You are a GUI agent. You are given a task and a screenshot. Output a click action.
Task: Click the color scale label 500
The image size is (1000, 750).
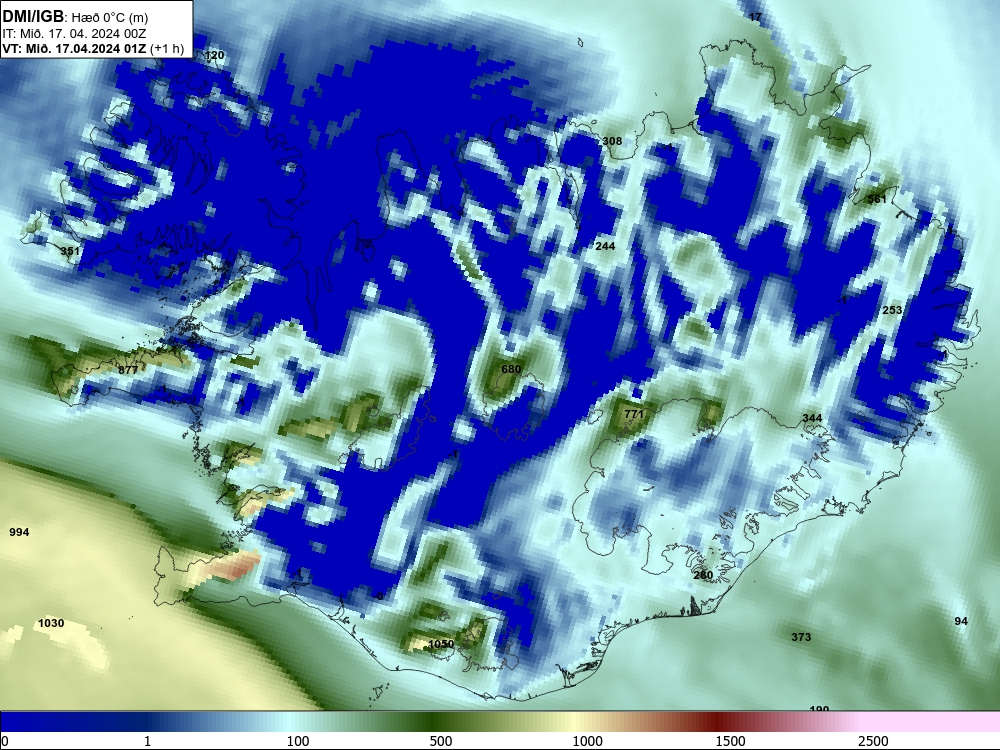(x=441, y=741)
